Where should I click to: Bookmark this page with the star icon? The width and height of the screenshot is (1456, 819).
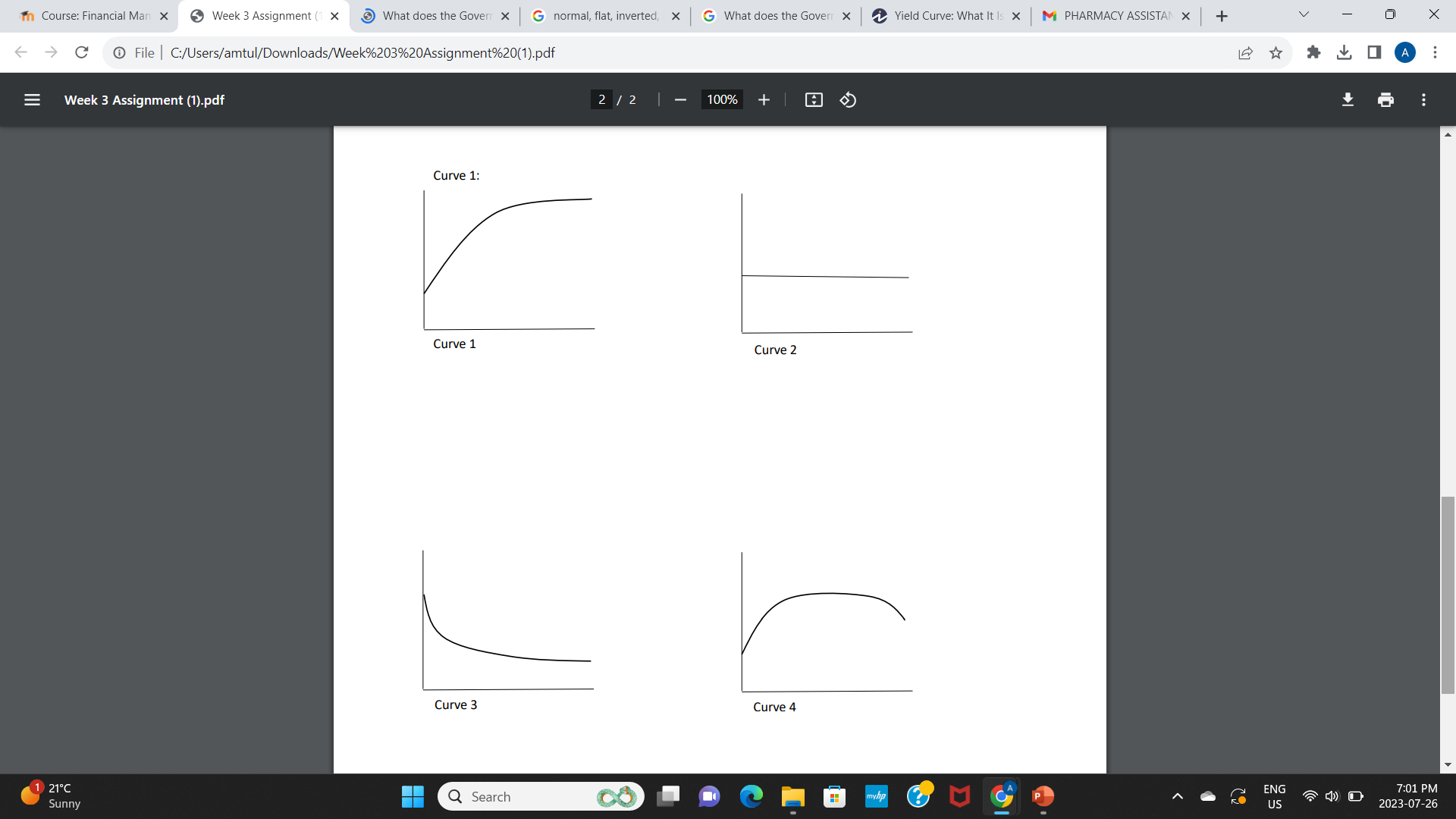pos(1276,52)
